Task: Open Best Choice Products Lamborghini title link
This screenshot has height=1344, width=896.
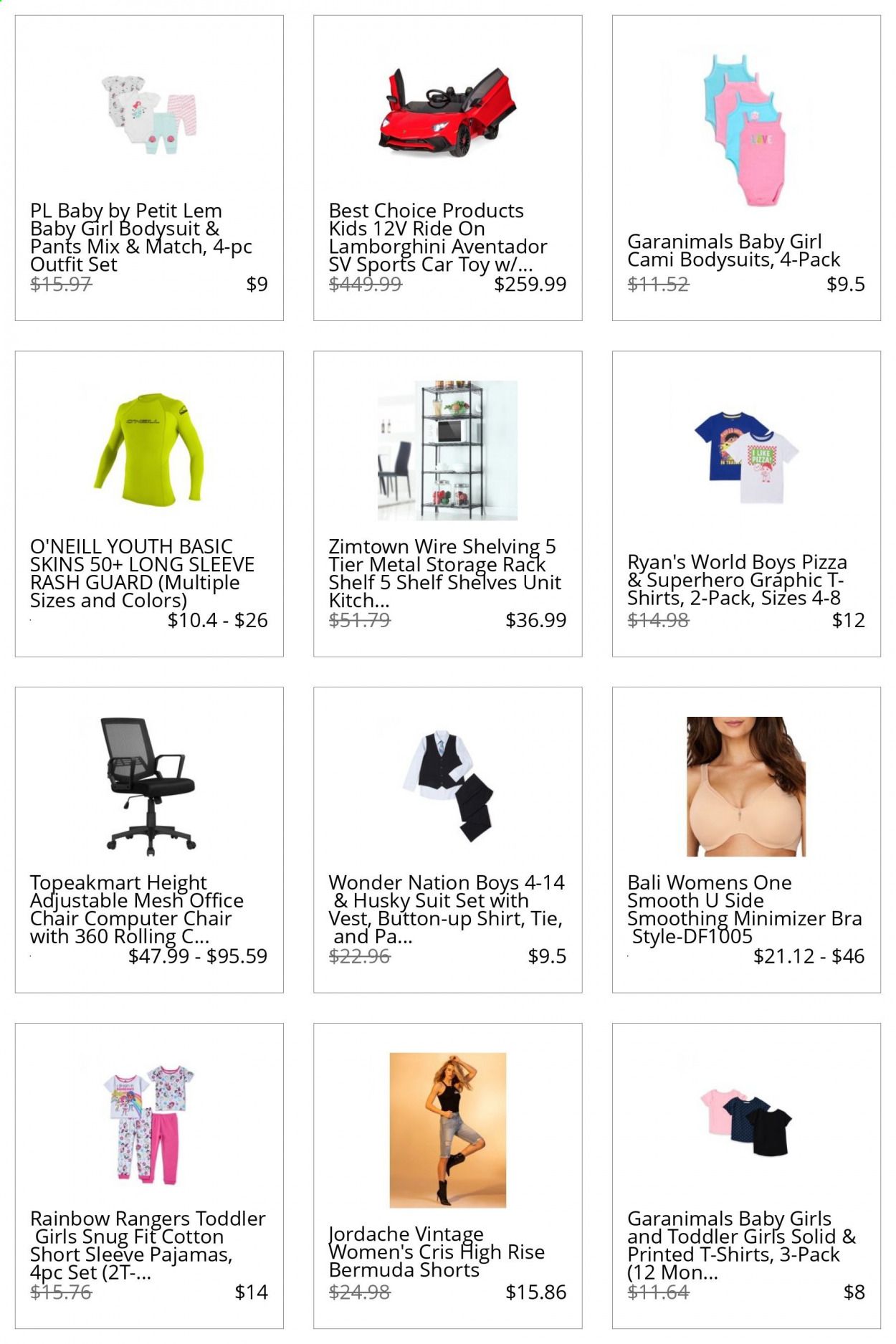Action: click(x=438, y=237)
